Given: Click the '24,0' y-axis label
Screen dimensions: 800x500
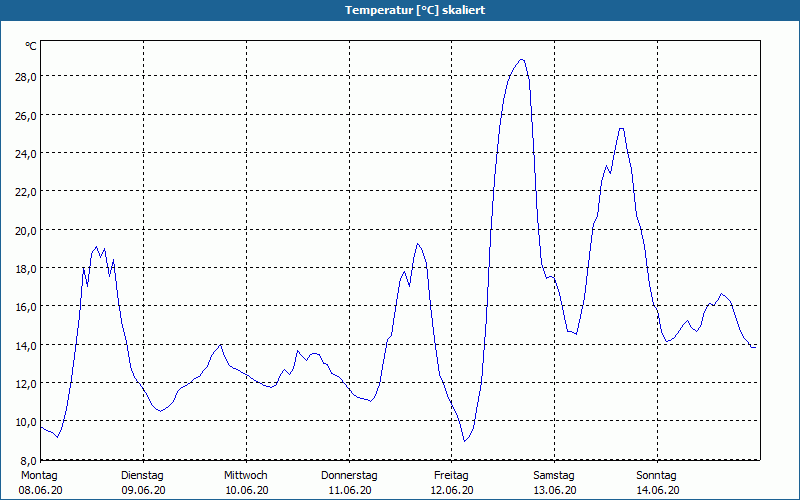Looking at the screenshot, I should click(24, 154).
